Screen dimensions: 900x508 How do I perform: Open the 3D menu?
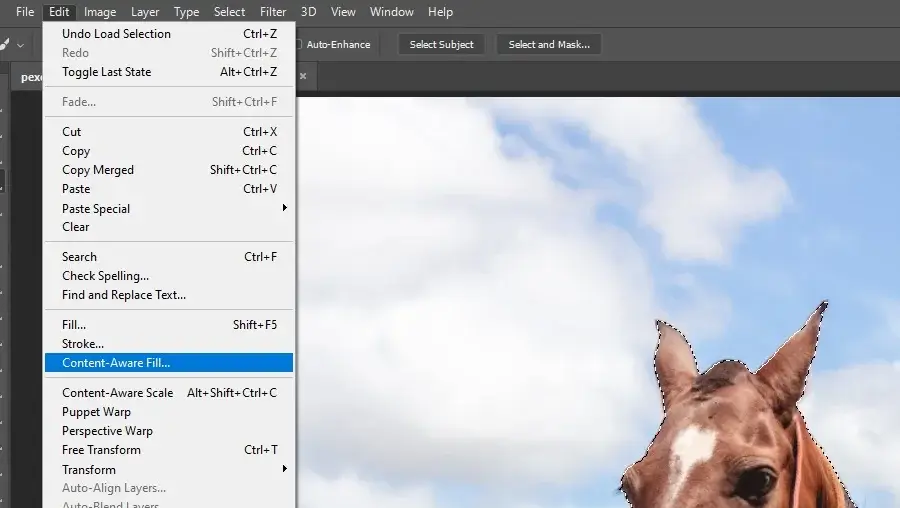(x=308, y=11)
